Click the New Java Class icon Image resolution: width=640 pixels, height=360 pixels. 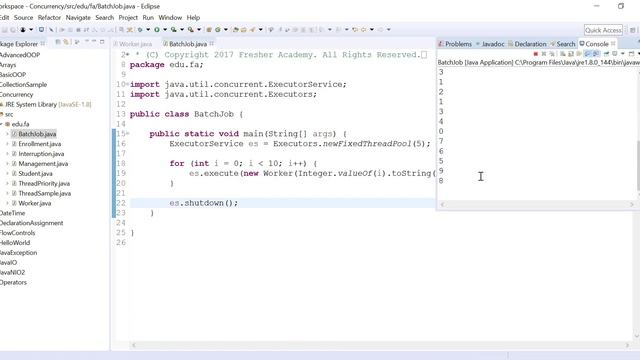click(218, 29)
